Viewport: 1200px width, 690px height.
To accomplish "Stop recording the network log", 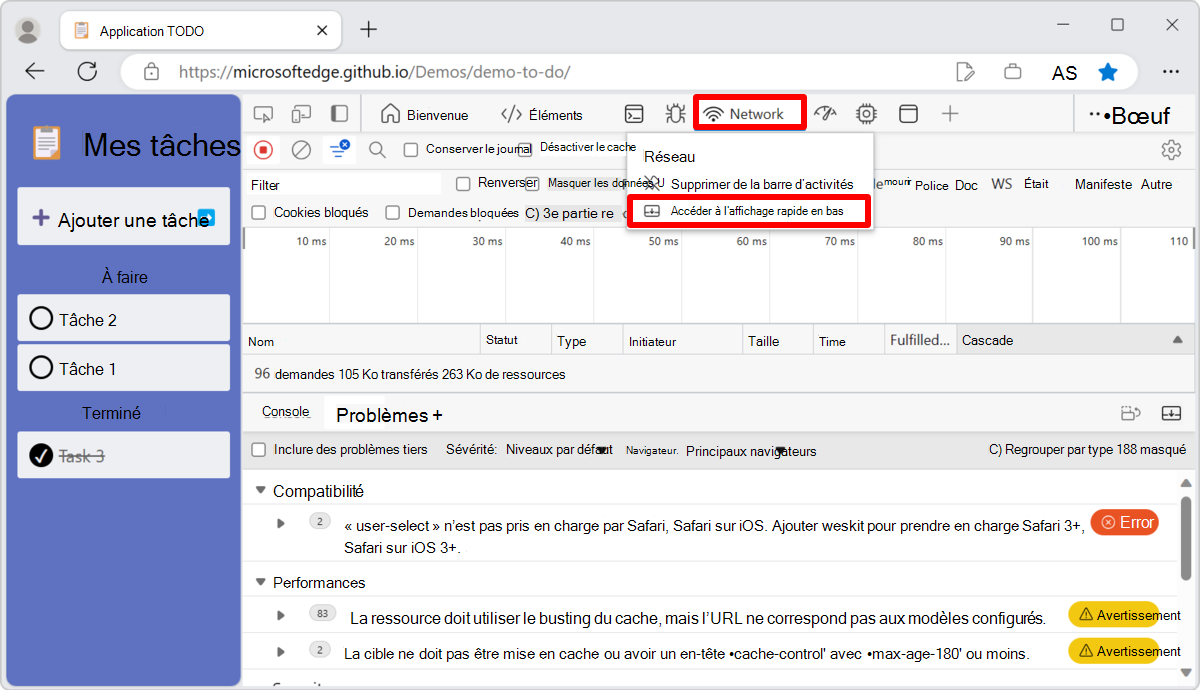I will (262, 150).
